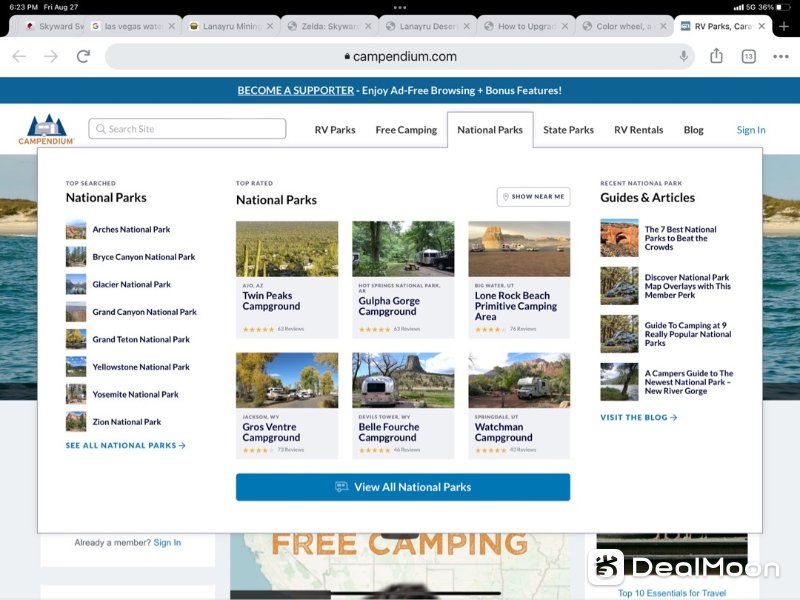Go back with the browser back arrow

coord(19,56)
